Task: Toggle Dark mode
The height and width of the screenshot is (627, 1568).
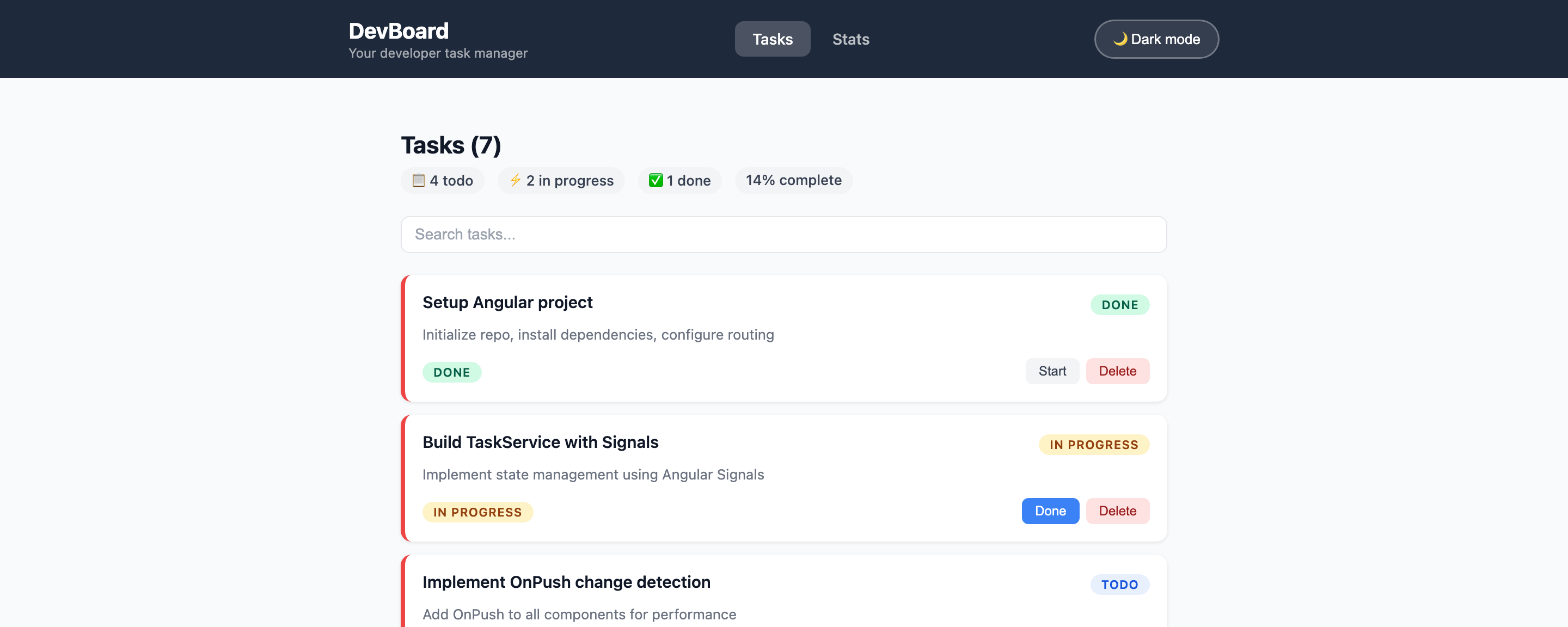Action: pos(1156,39)
